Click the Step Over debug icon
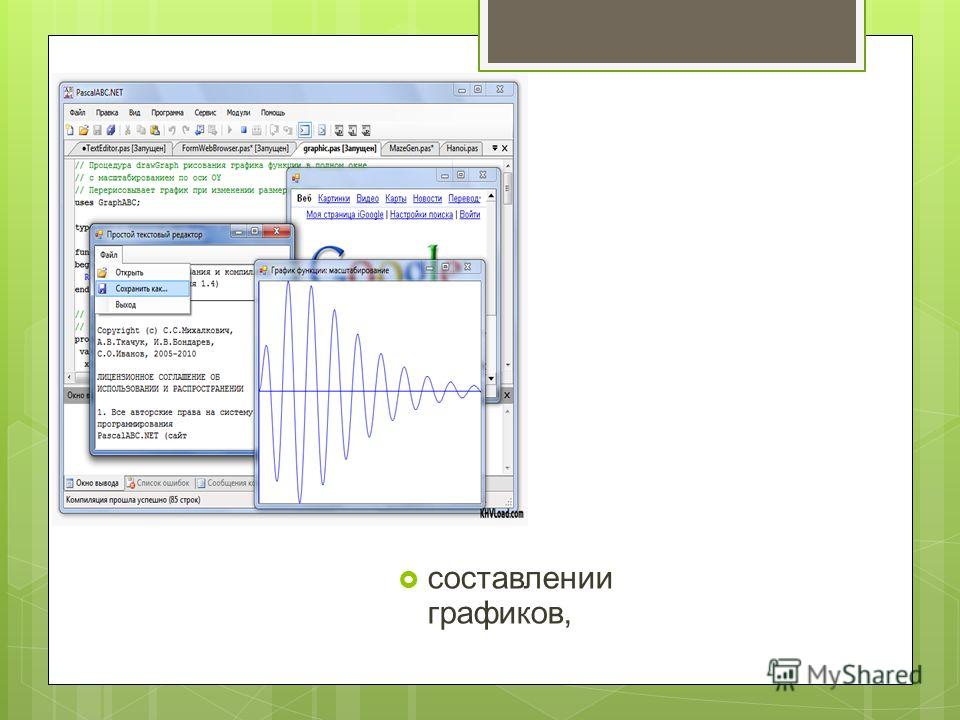960x720 pixels. coord(287,130)
